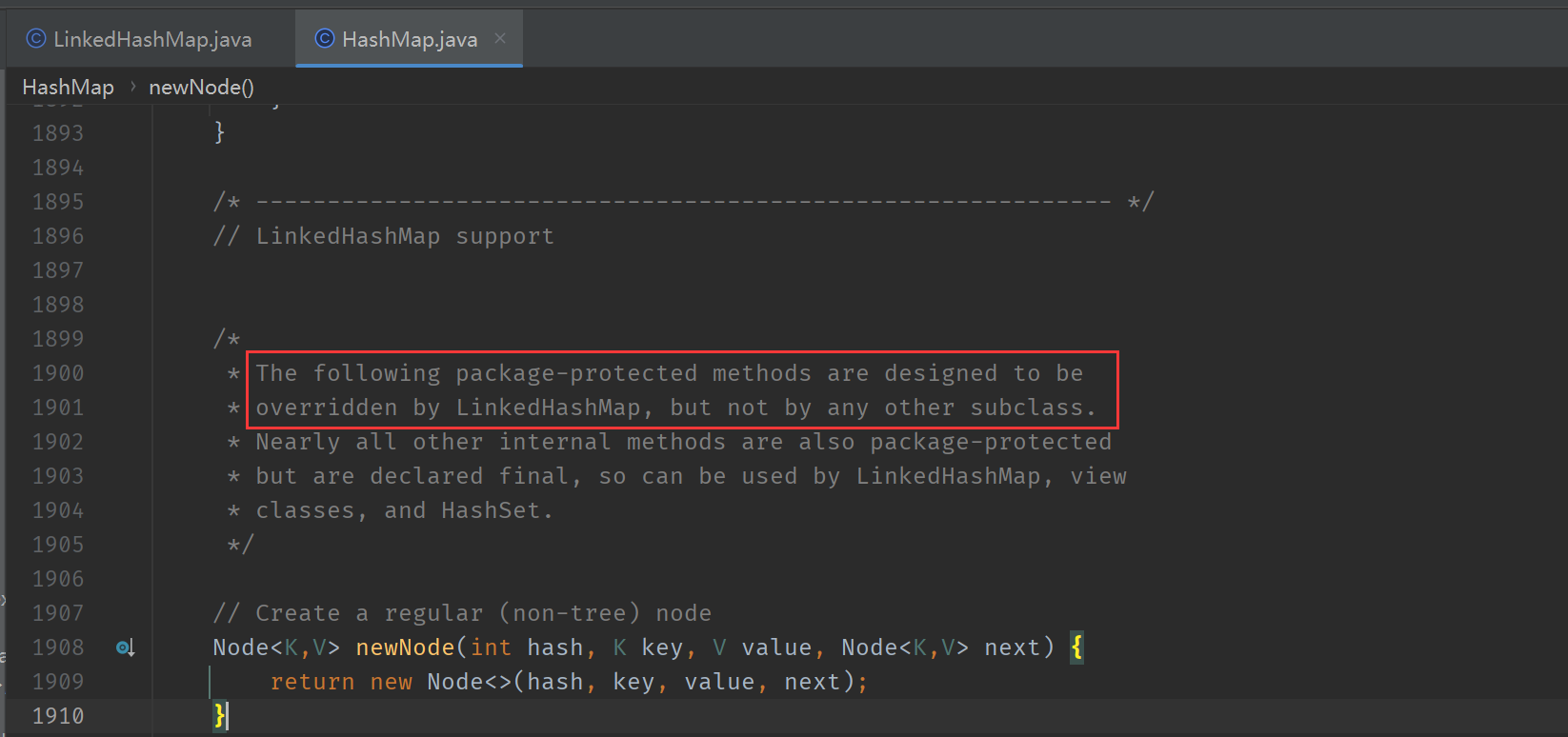Click line number 1905 in the gutter

pos(58,545)
